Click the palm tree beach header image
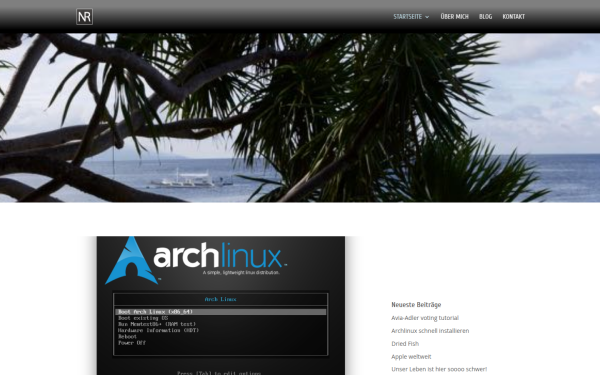The height and width of the screenshot is (375, 600). click(x=300, y=117)
